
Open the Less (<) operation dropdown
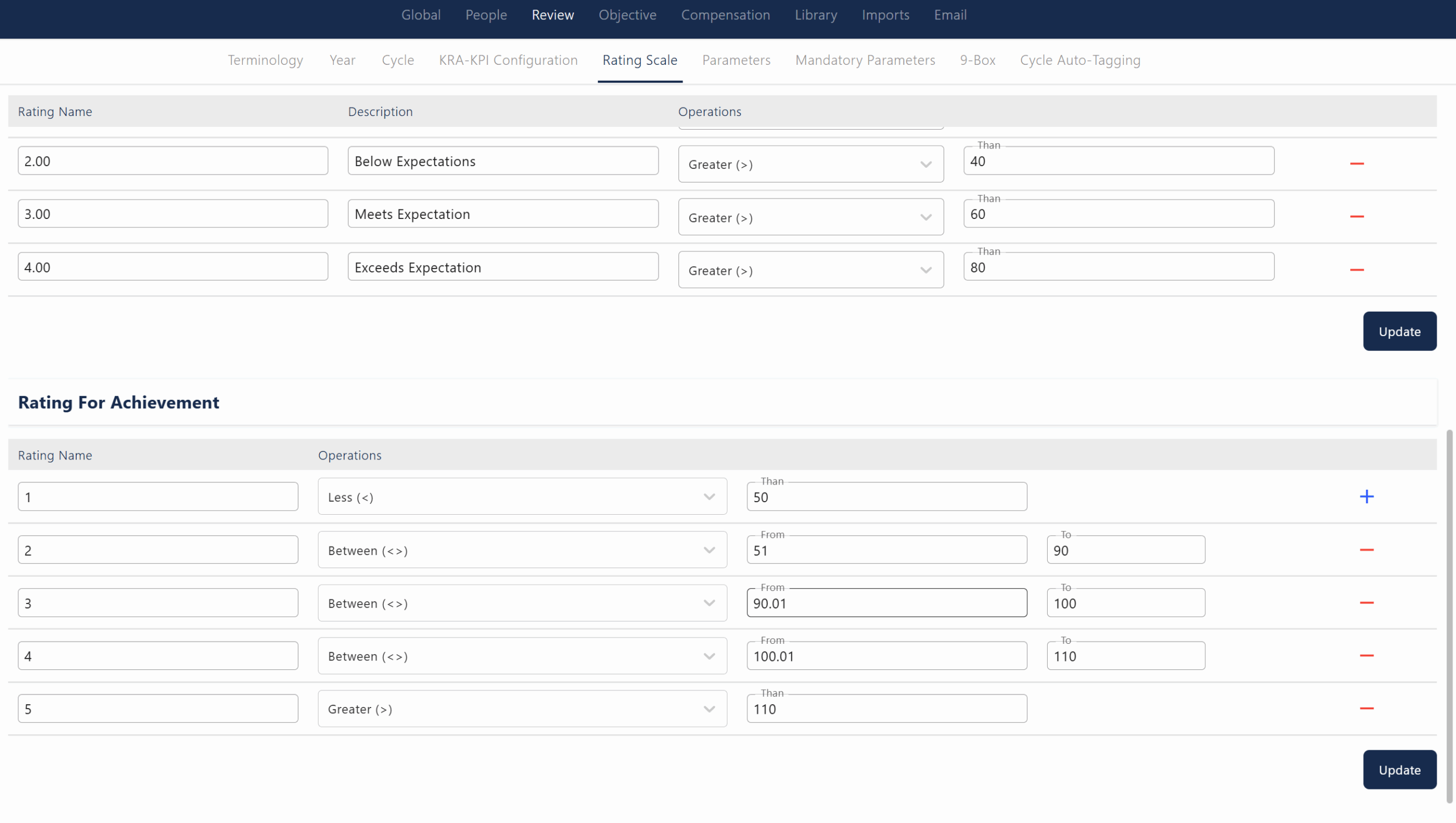tap(522, 497)
